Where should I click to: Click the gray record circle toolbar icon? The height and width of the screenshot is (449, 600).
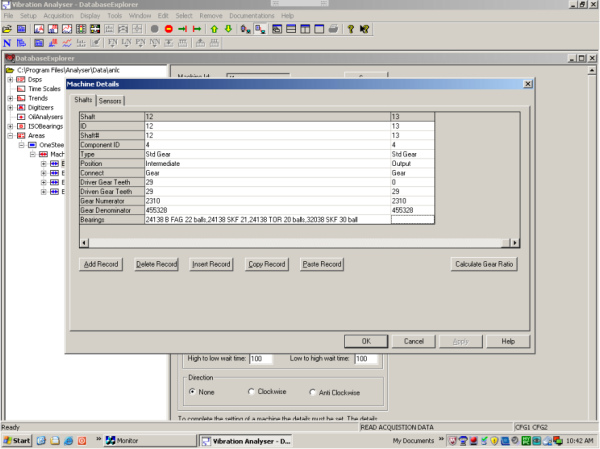coord(155,29)
